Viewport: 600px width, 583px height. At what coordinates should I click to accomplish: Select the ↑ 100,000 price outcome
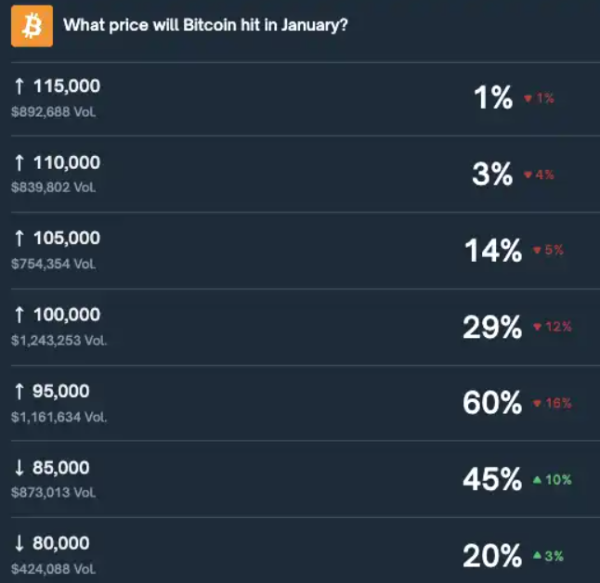(x=57, y=315)
